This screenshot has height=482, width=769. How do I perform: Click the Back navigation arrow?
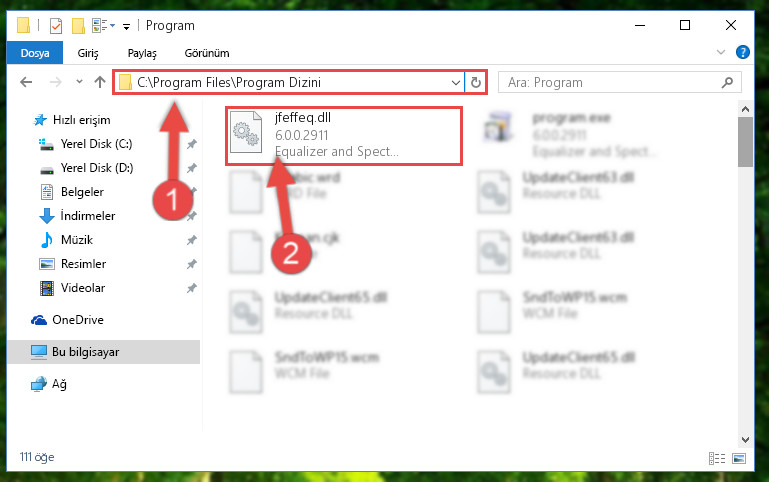click(x=26, y=82)
